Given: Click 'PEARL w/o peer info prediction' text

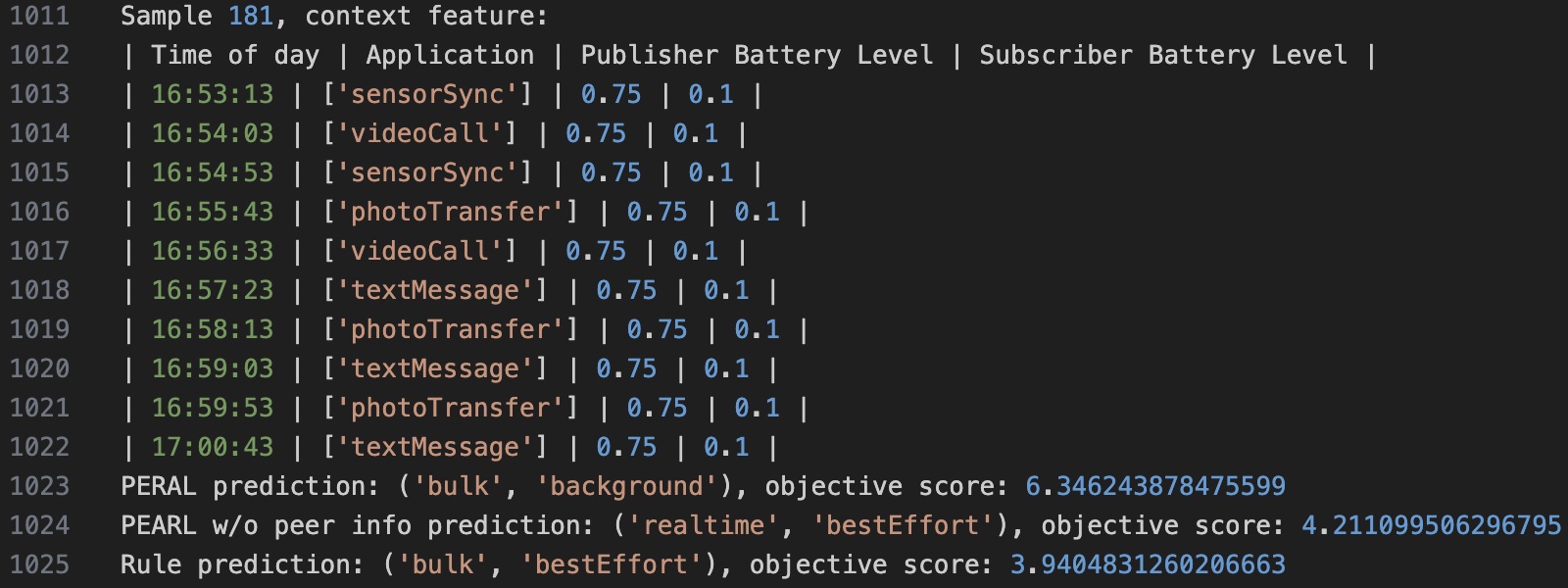Looking at the screenshot, I should [x=357, y=525].
